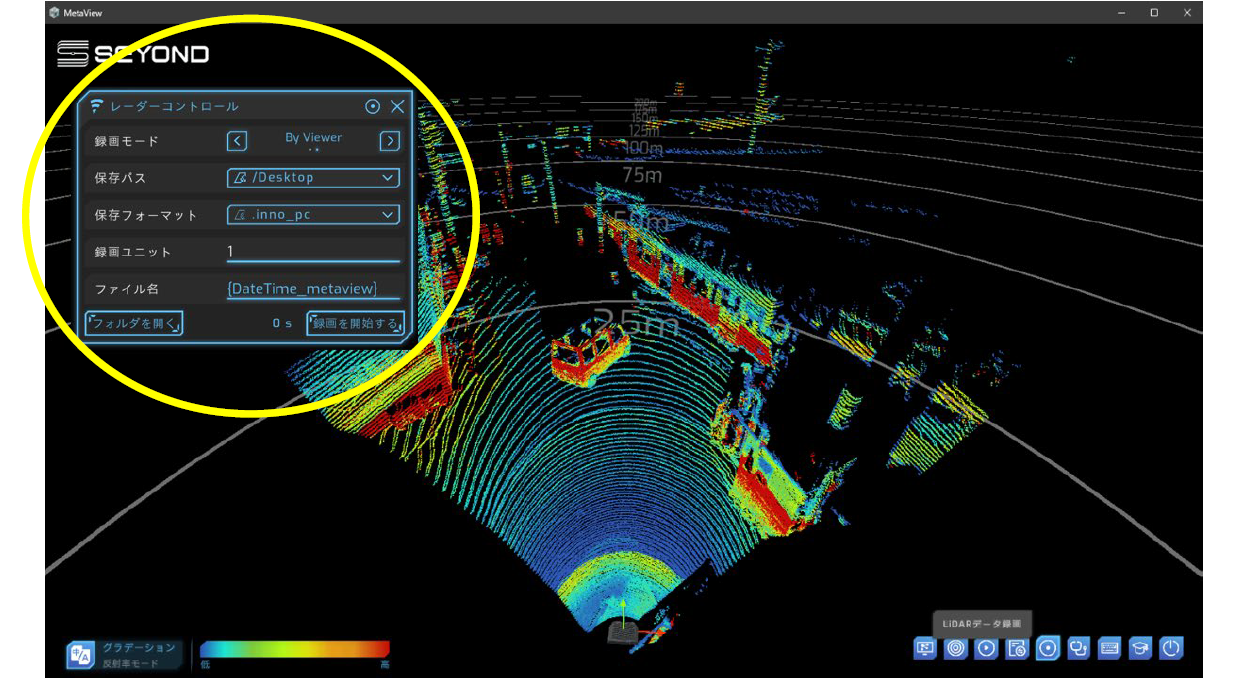
Task: Click the フォルダを開く button
Action: coord(134,323)
